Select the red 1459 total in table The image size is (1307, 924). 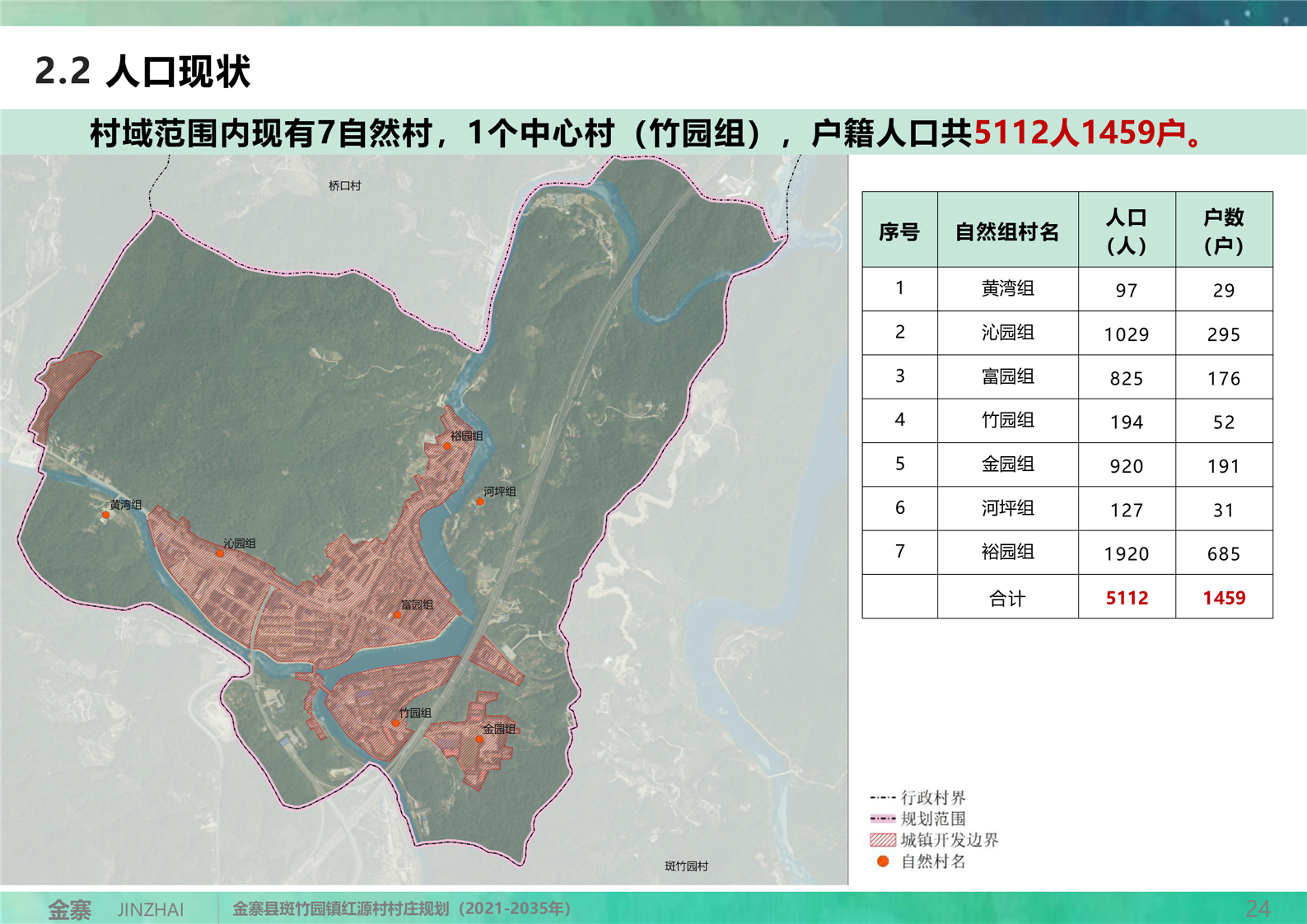[1224, 598]
